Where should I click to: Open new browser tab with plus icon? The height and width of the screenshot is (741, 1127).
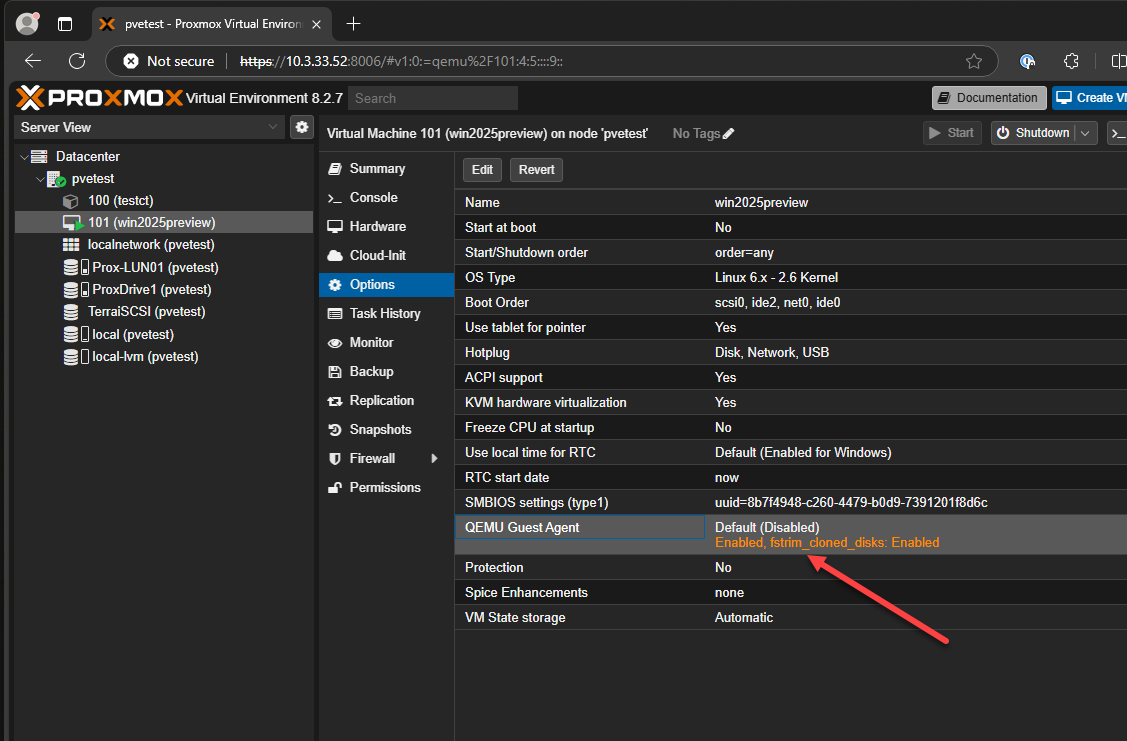[353, 24]
